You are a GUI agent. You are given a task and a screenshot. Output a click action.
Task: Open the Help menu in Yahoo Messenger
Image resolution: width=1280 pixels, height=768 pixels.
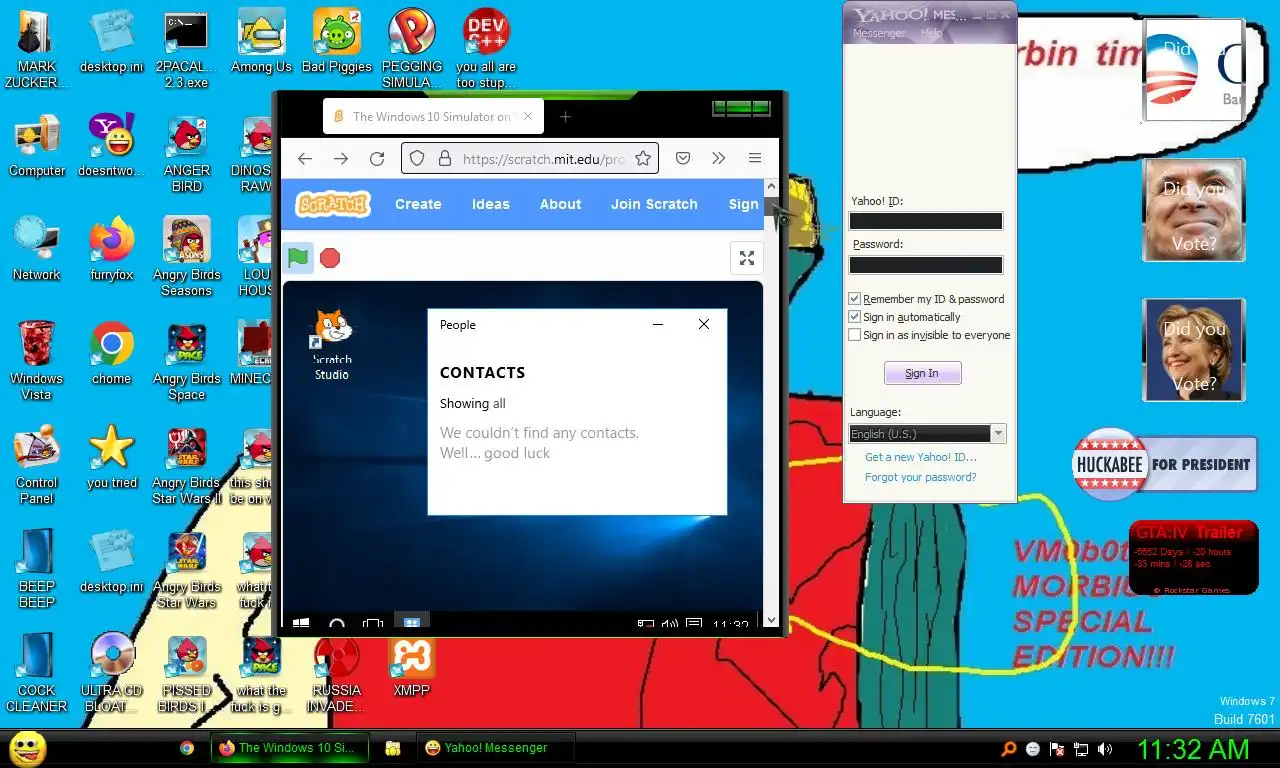pos(932,33)
